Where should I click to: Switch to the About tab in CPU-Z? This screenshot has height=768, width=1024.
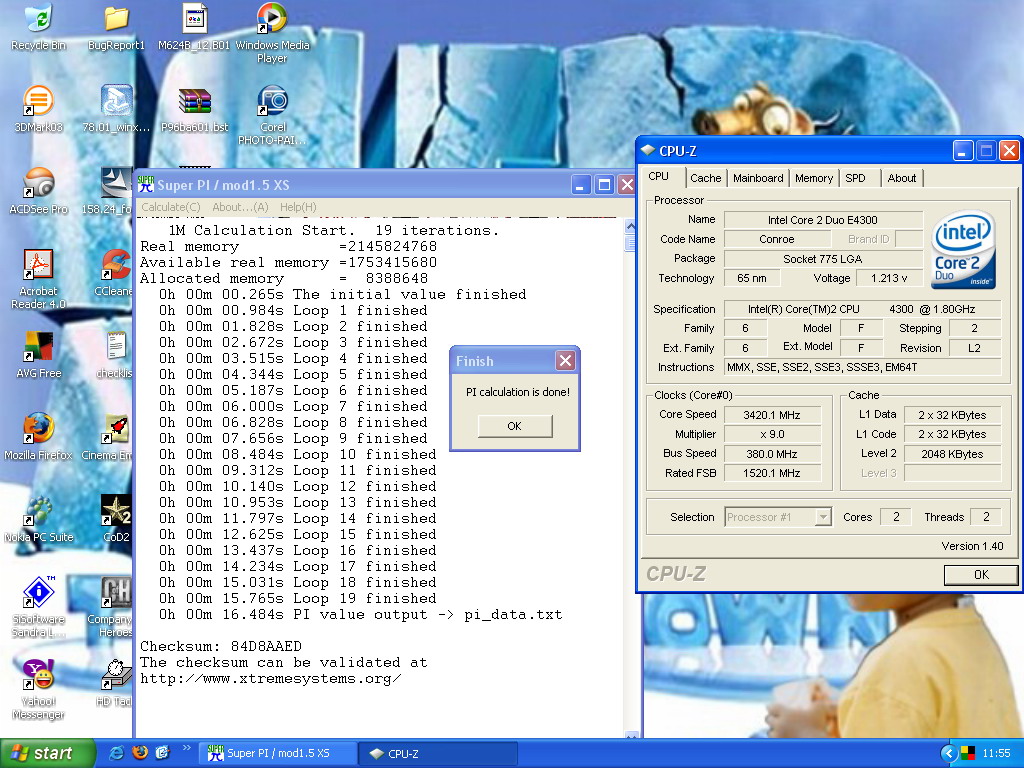901,178
